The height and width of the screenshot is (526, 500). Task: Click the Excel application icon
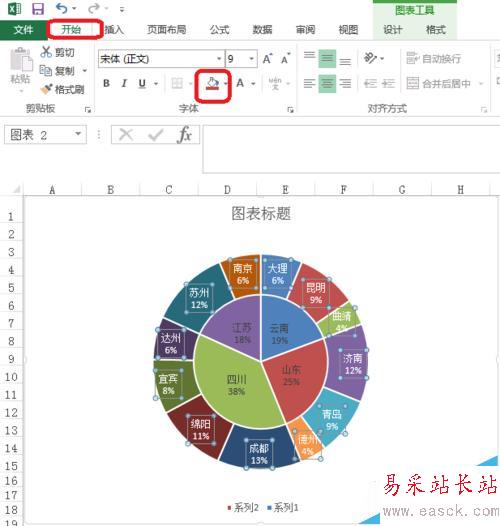[14, 8]
